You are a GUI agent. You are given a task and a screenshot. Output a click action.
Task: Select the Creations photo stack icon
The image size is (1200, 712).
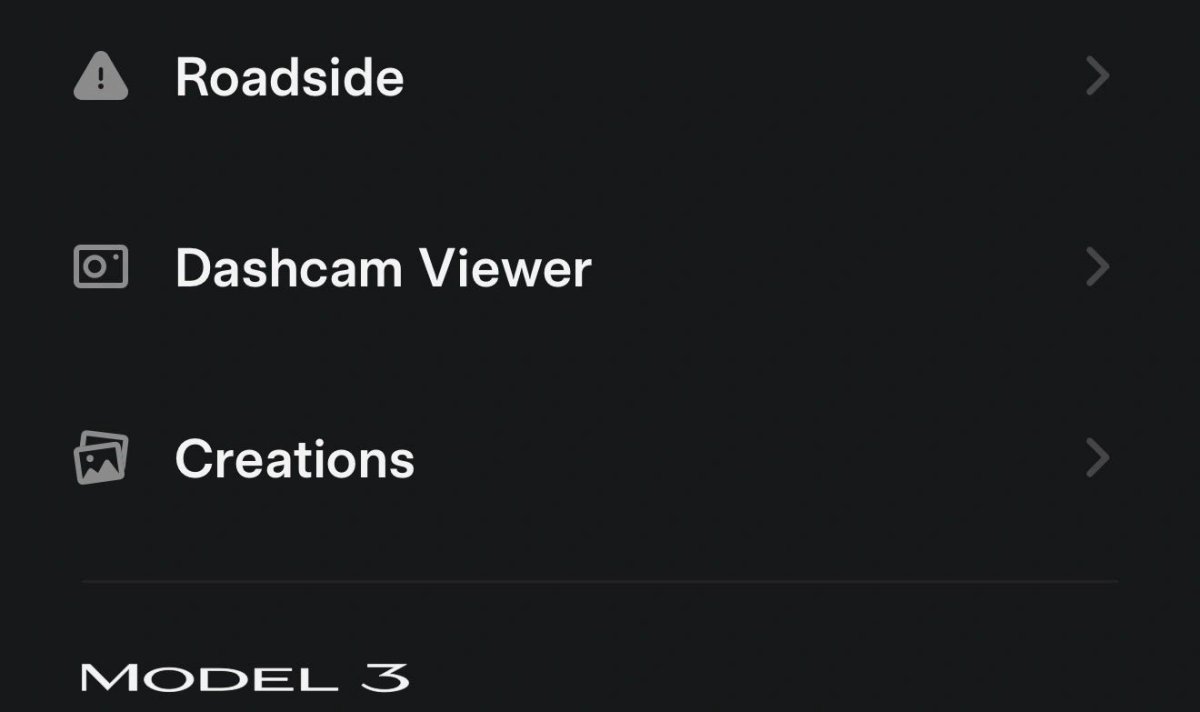click(x=101, y=458)
